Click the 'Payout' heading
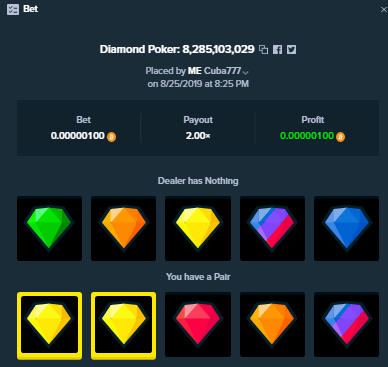The height and width of the screenshot is (367, 388). 198,120
